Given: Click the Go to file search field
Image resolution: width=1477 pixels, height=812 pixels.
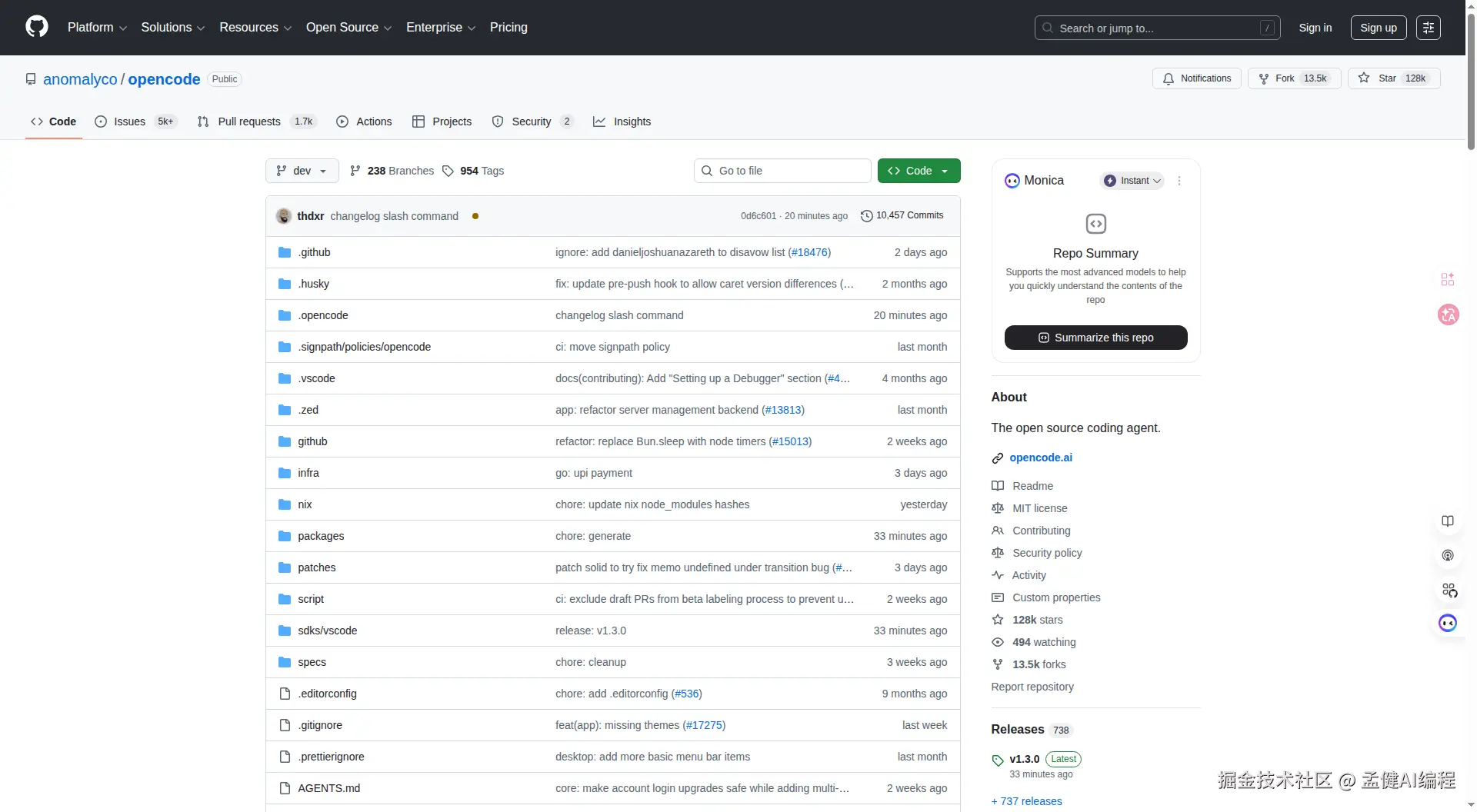Looking at the screenshot, I should [x=782, y=170].
